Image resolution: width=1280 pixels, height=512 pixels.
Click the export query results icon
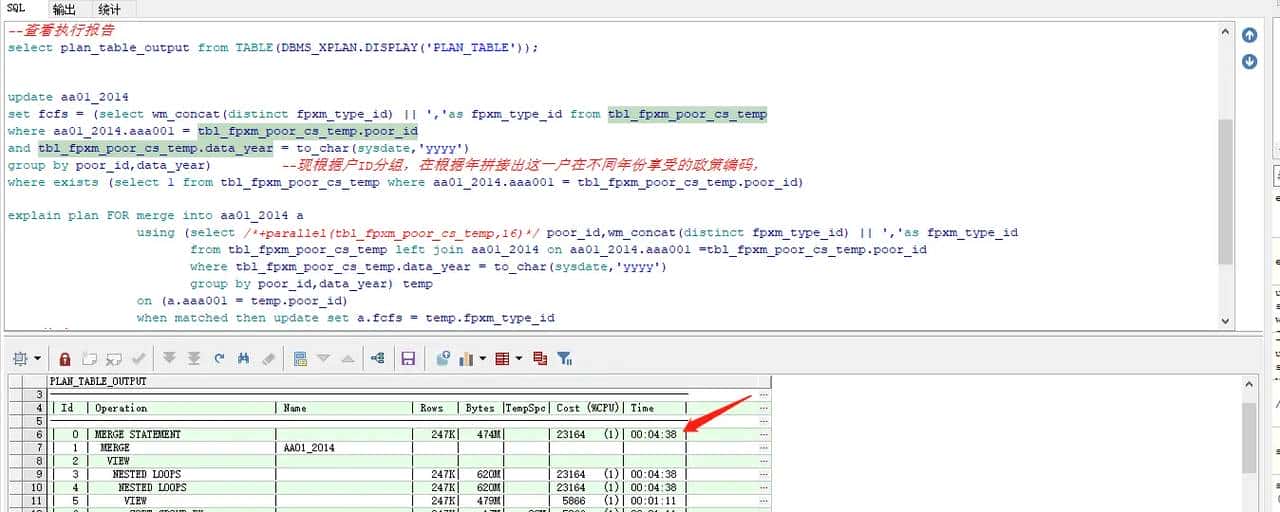[444, 358]
